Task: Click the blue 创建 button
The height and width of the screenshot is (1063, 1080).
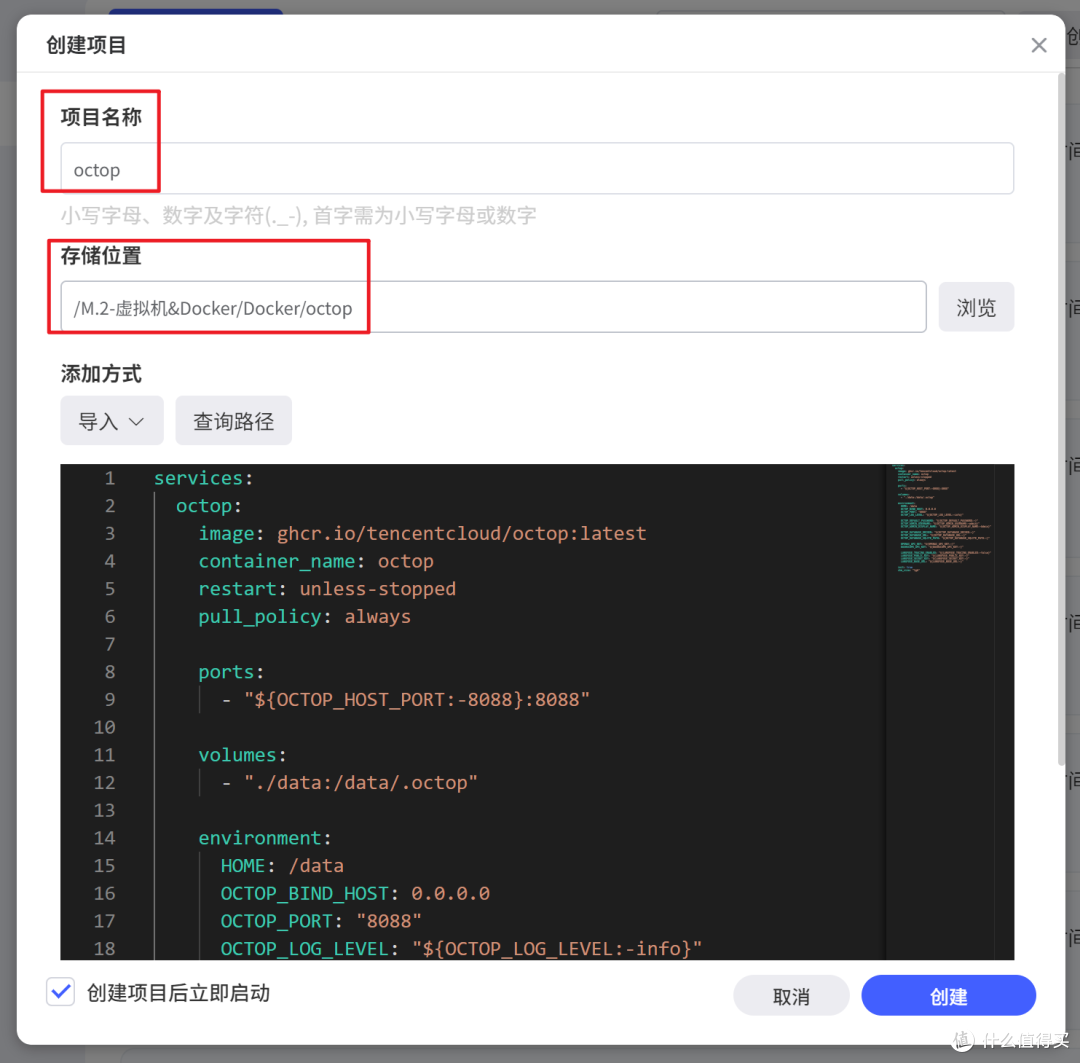Action: coord(948,996)
